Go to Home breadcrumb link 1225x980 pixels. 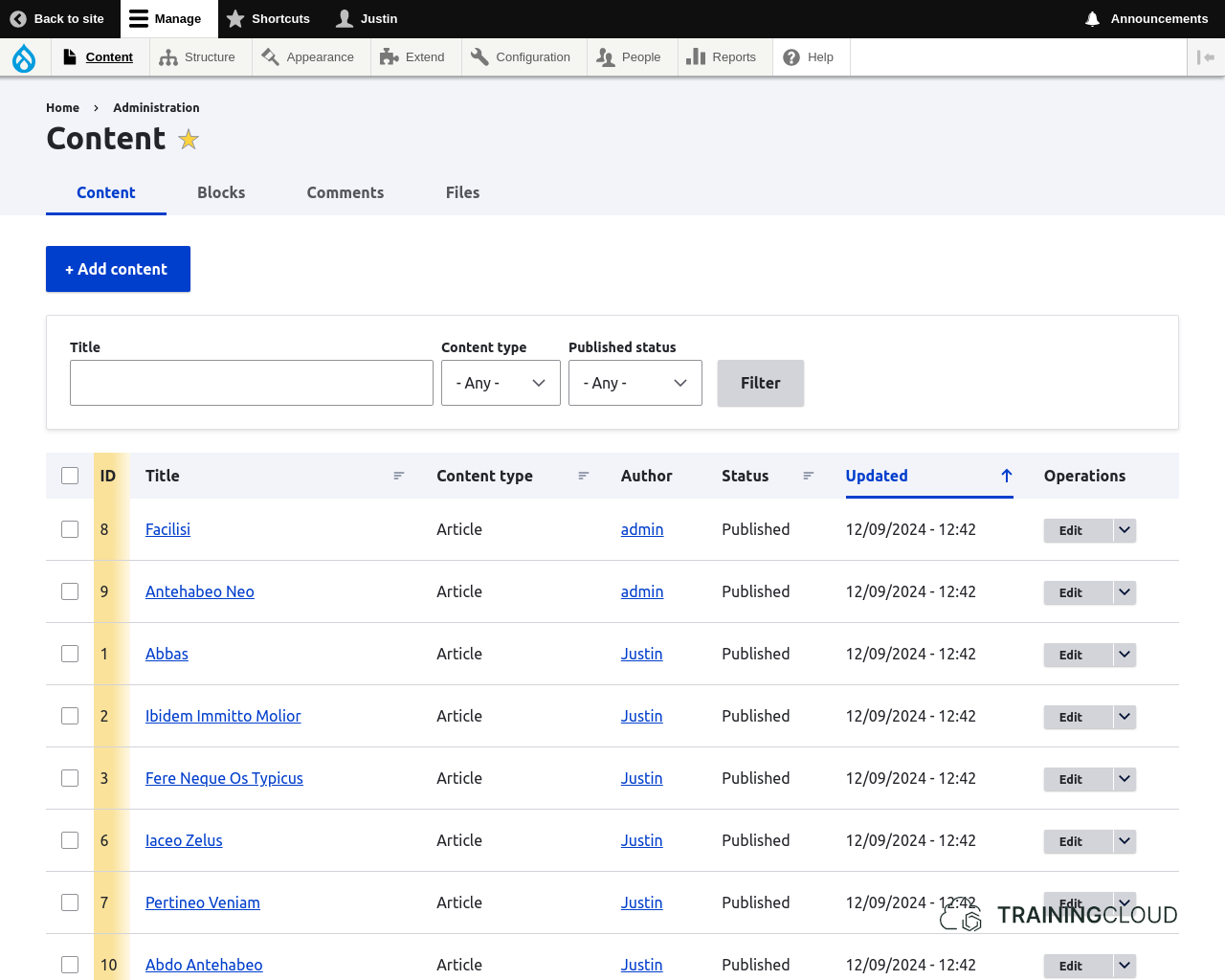62,108
